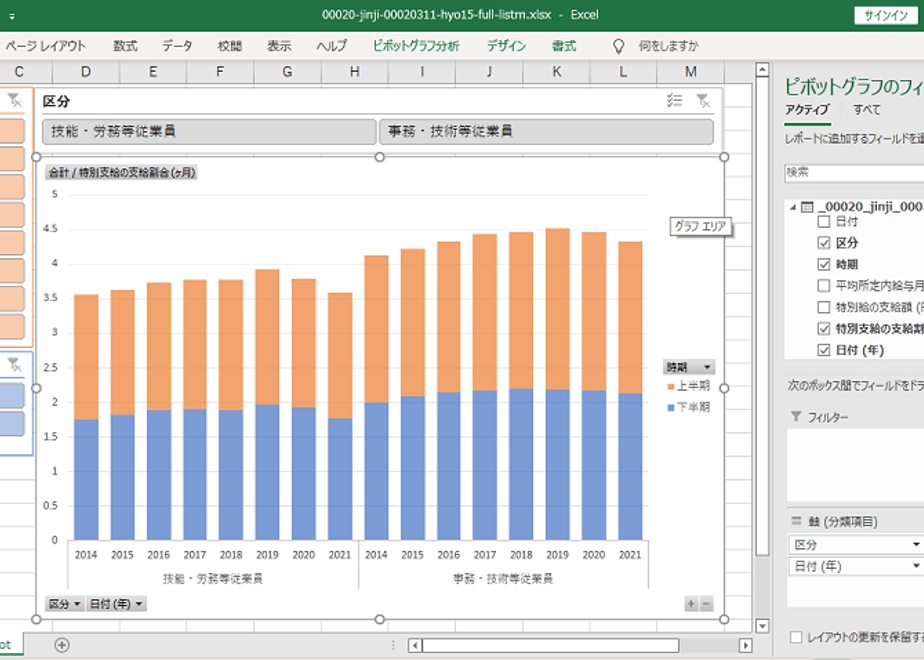Select column H header
The image size is (924, 660).
[x=354, y=72]
